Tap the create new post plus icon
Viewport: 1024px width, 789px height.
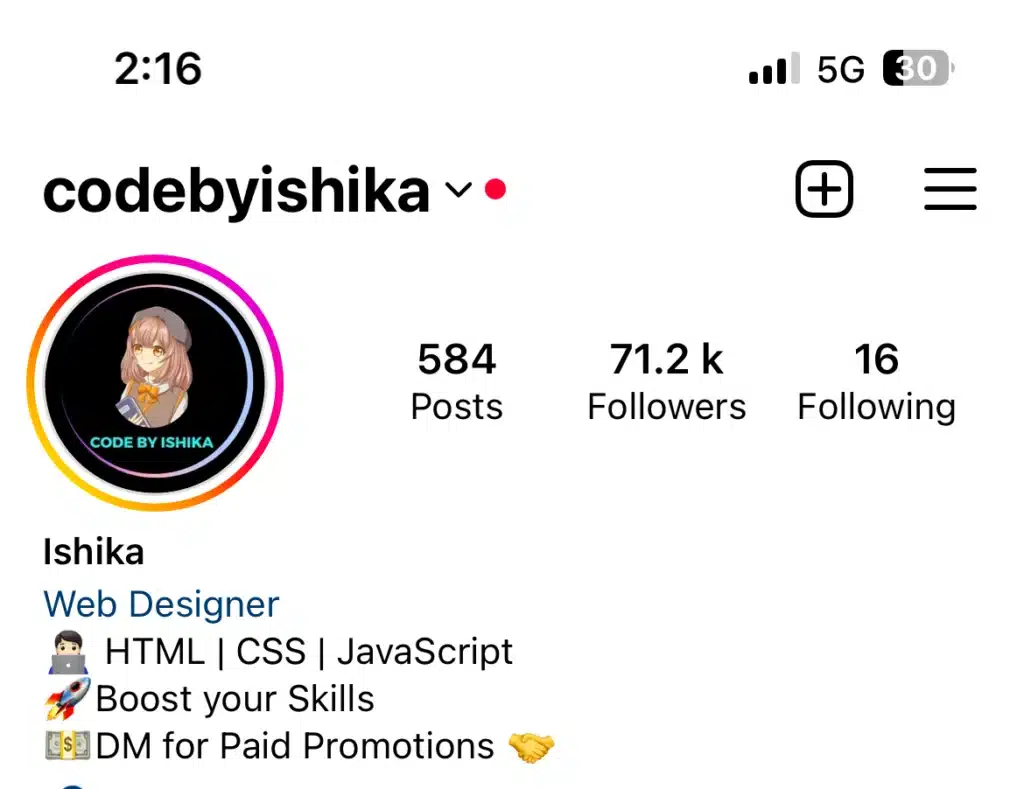(x=824, y=189)
